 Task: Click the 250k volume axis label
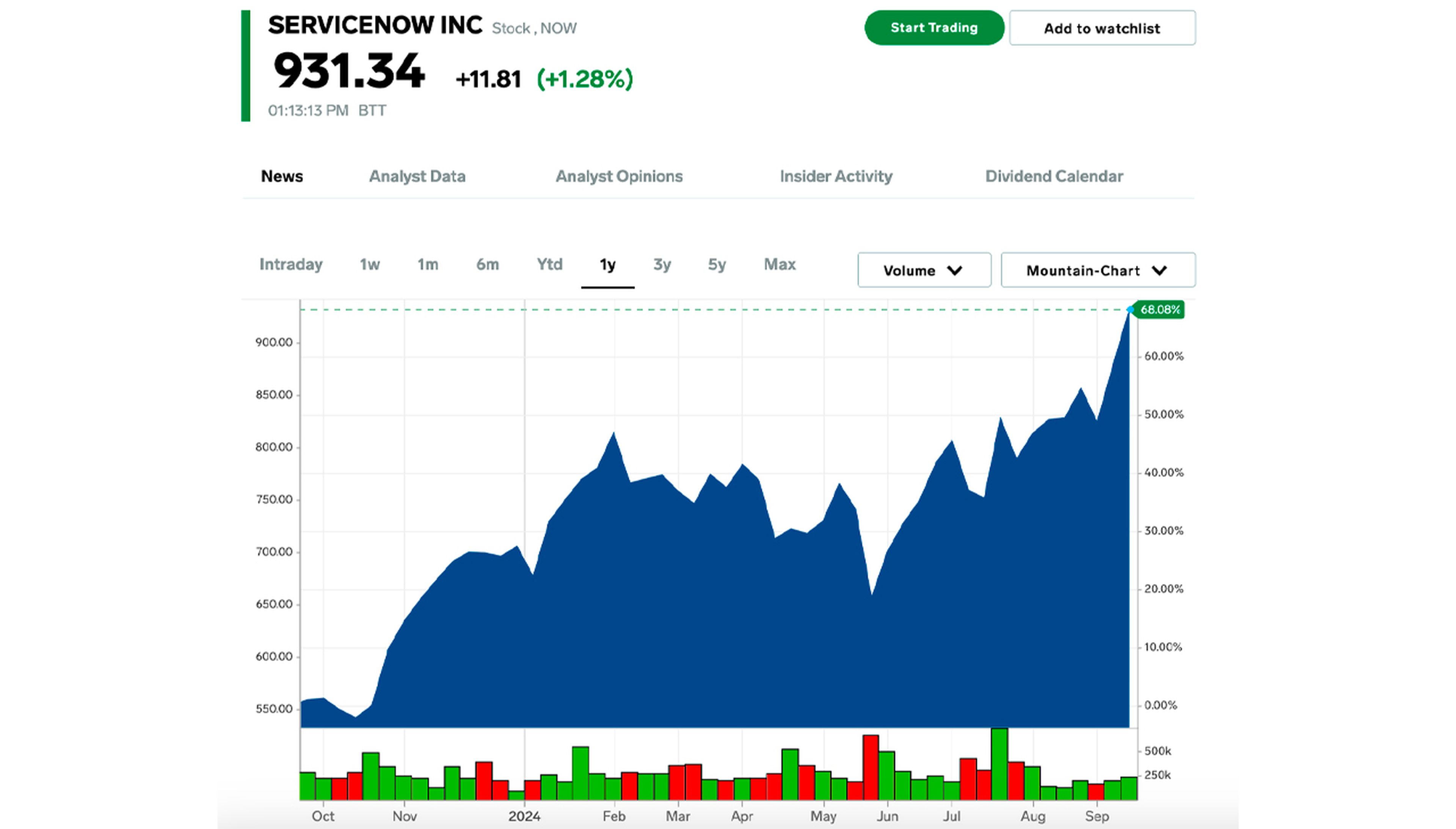pos(1158,776)
